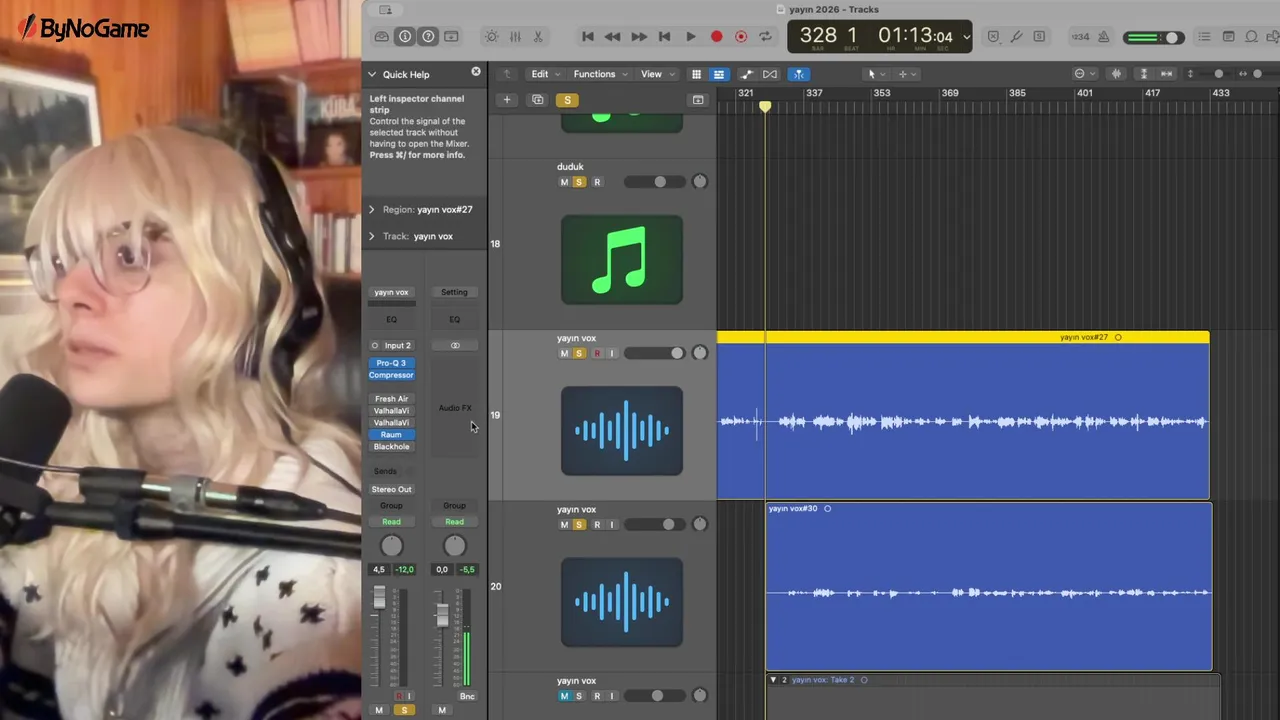This screenshot has width=1280, height=720.
Task: Click the rewind transport button
Action: click(612, 37)
